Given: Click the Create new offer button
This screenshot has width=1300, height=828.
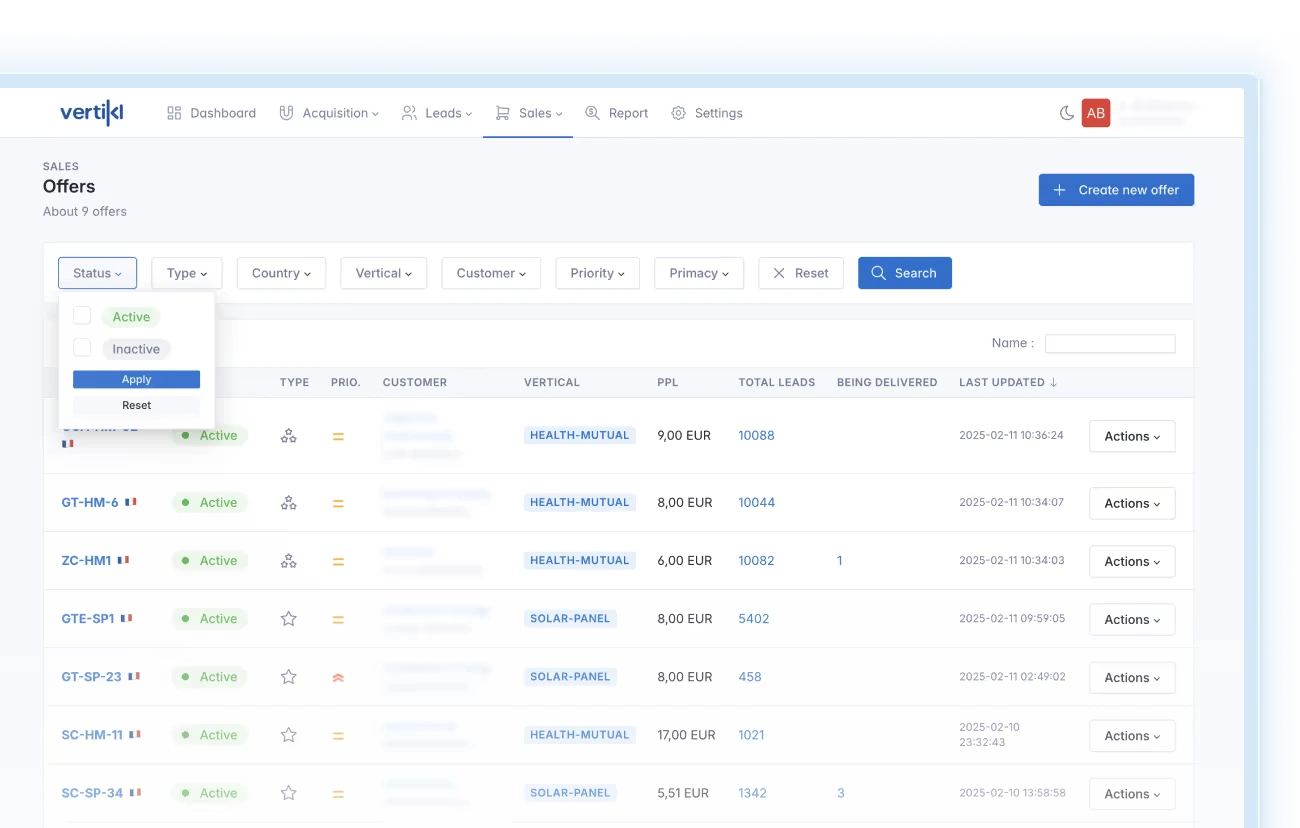Looking at the screenshot, I should (x=1116, y=189).
